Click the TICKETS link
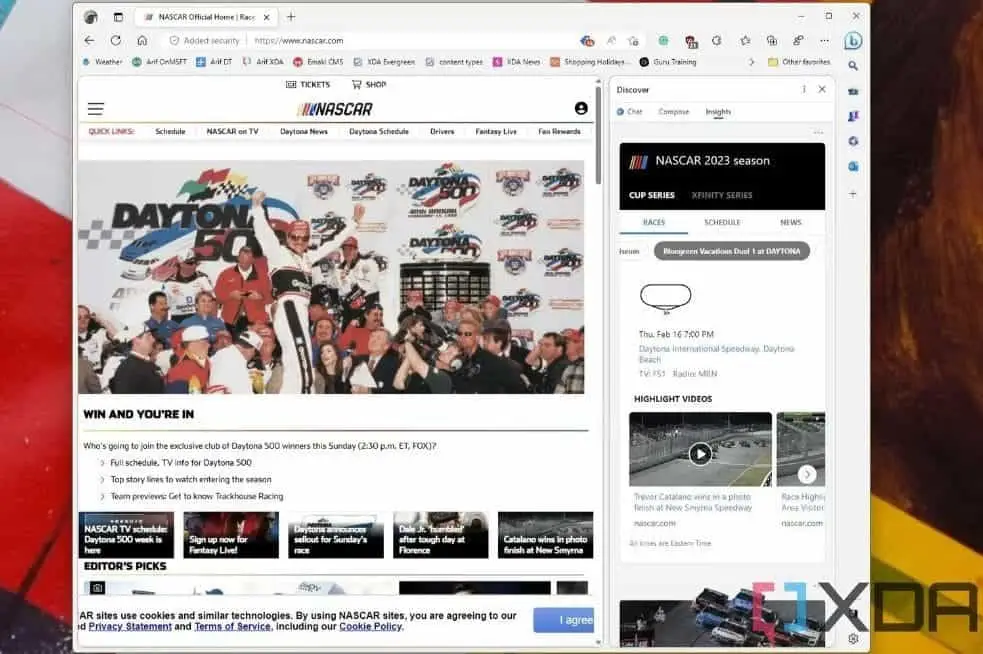Viewport: 983px width, 654px height. 308,85
